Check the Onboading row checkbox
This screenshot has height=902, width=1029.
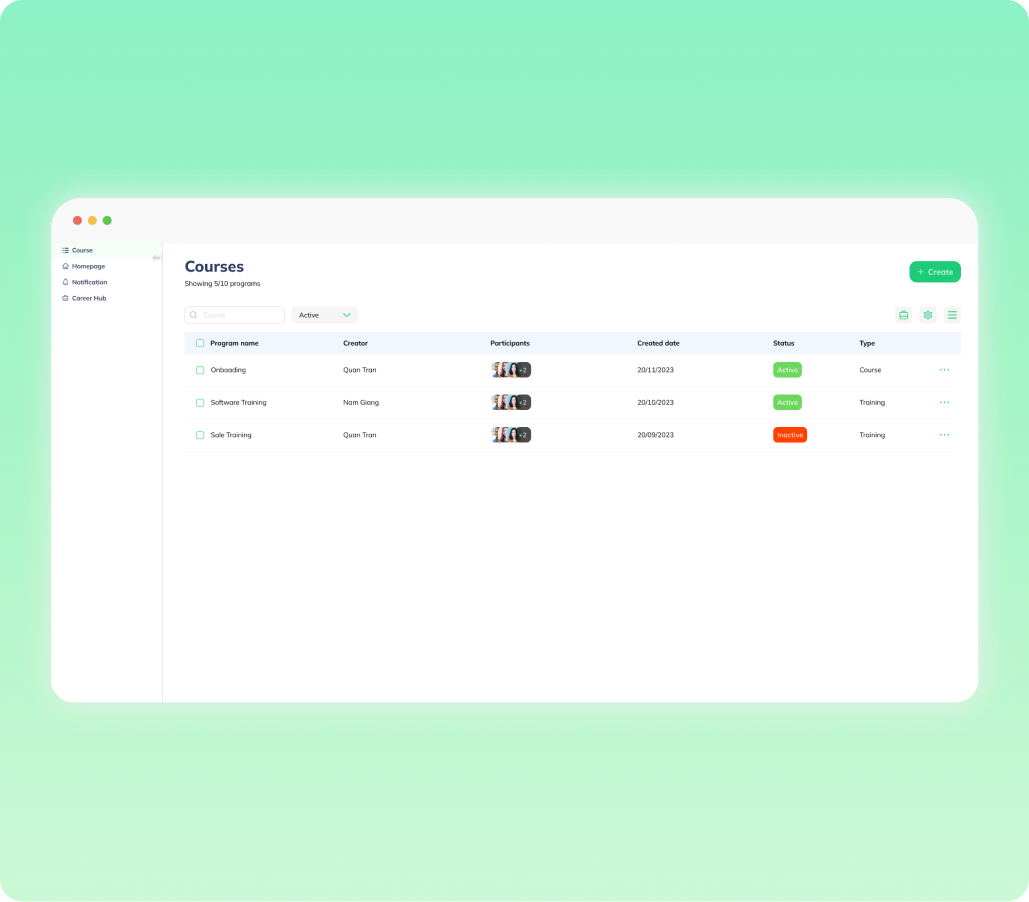[x=200, y=370]
